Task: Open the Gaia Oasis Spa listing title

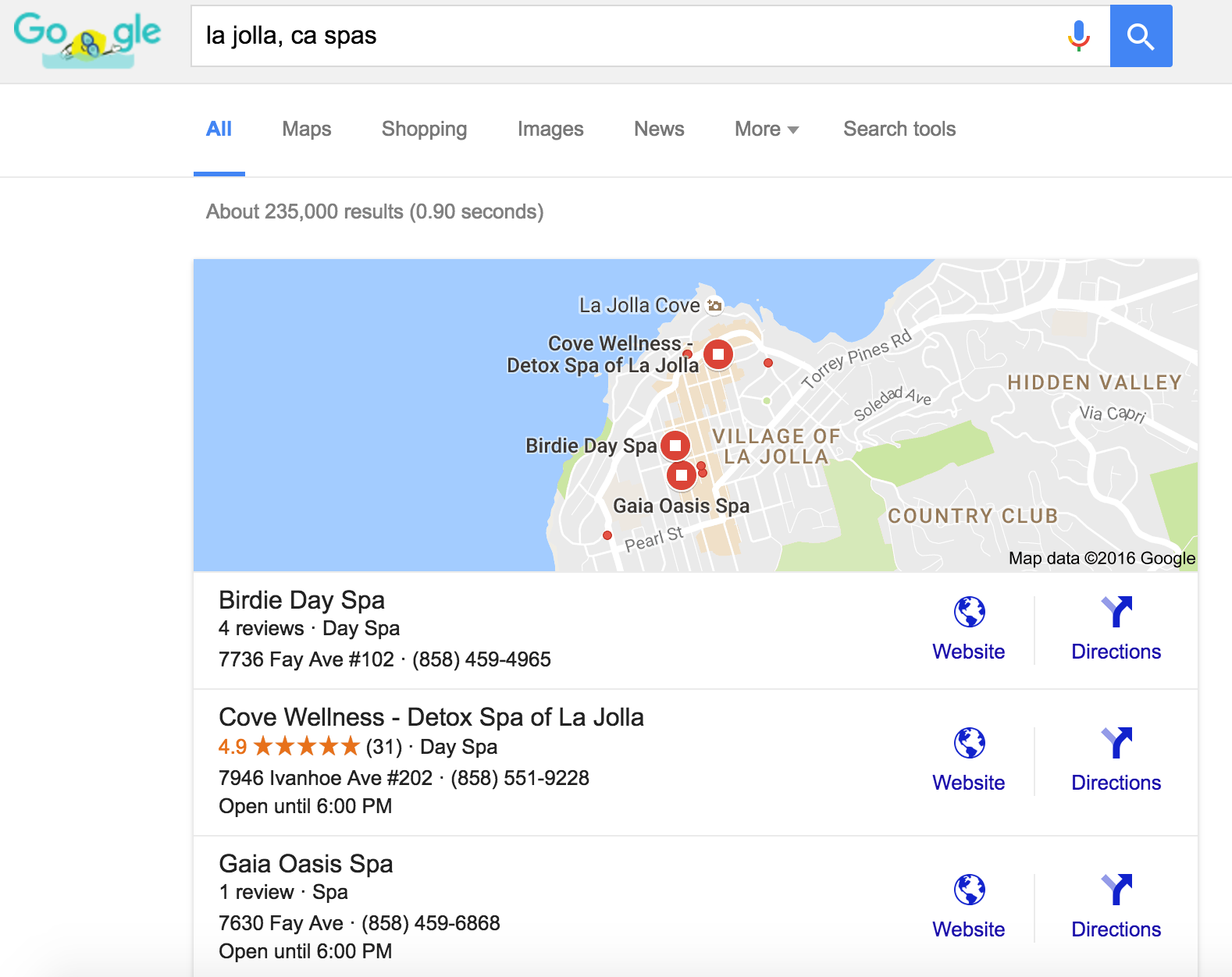Action: click(305, 864)
